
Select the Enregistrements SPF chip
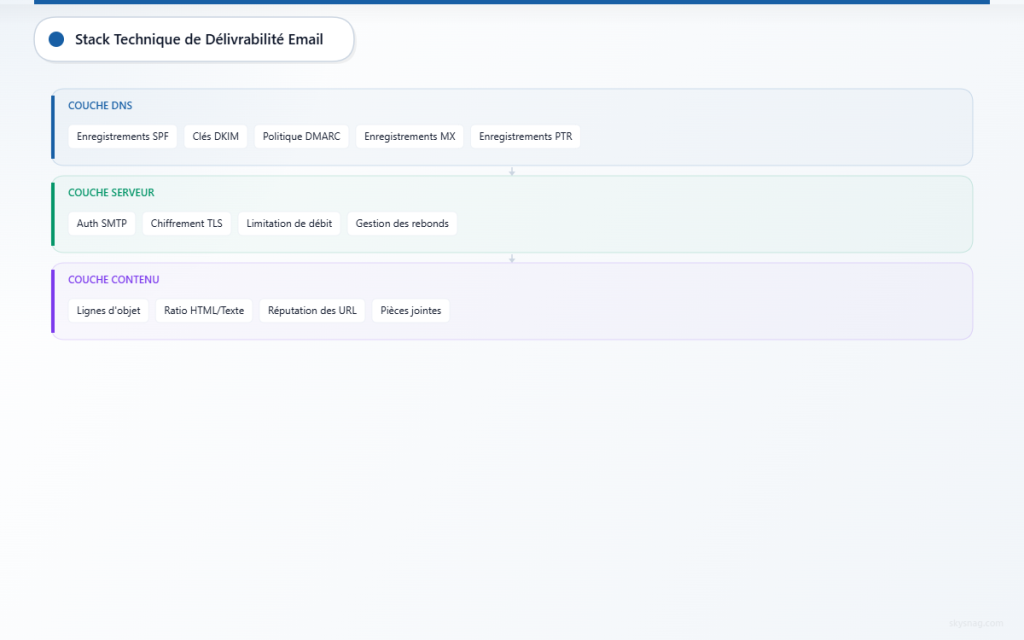[122, 136]
